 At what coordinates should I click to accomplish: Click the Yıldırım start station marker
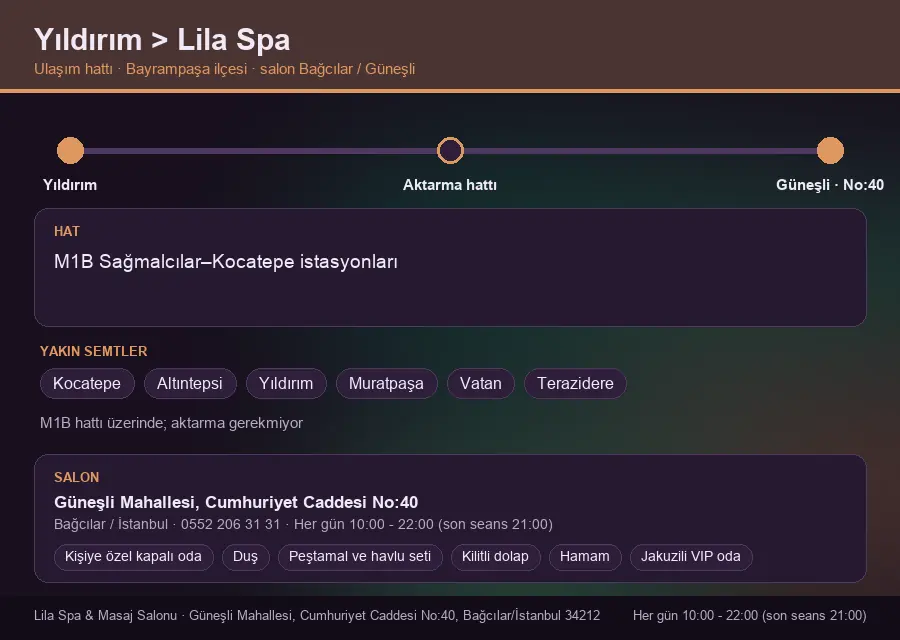click(x=70, y=150)
